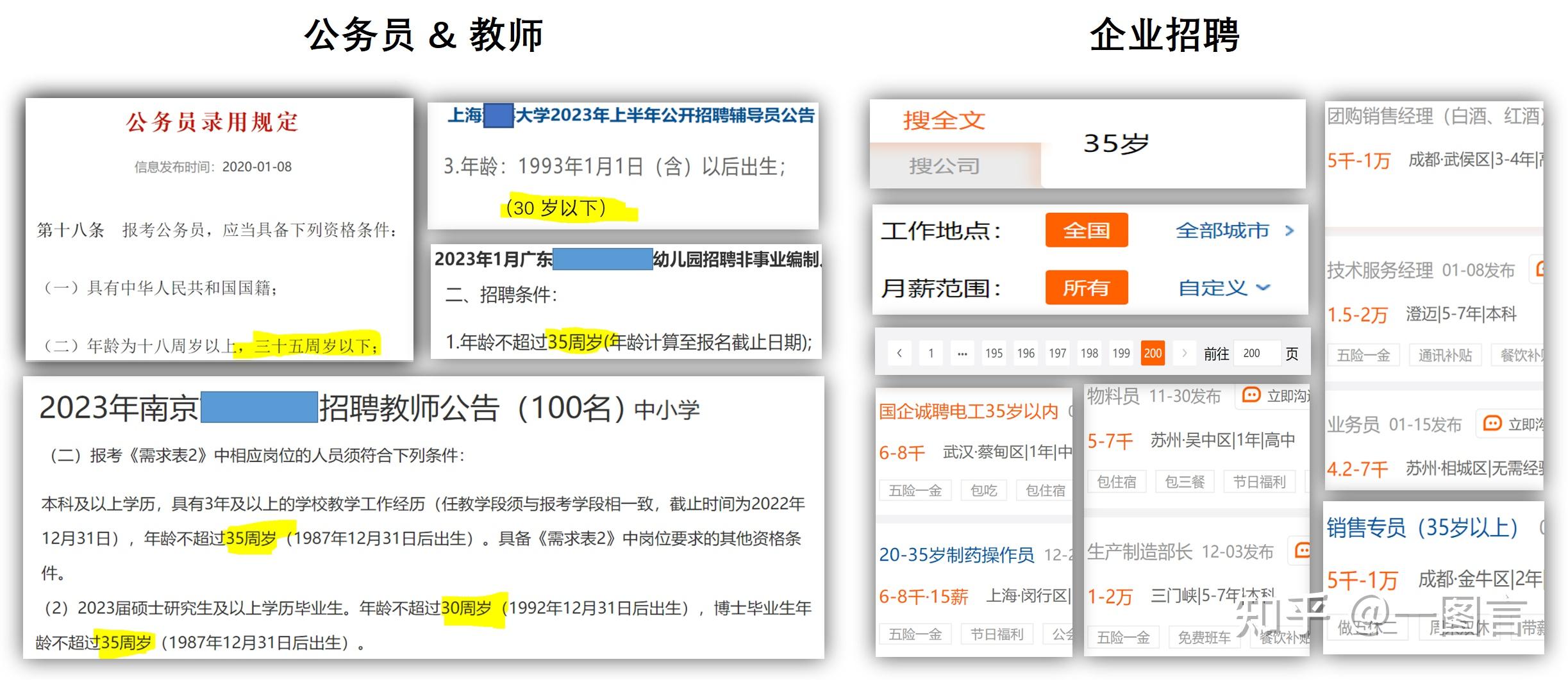Open the 20-35岁制药操作员 job listing

[x=956, y=554]
